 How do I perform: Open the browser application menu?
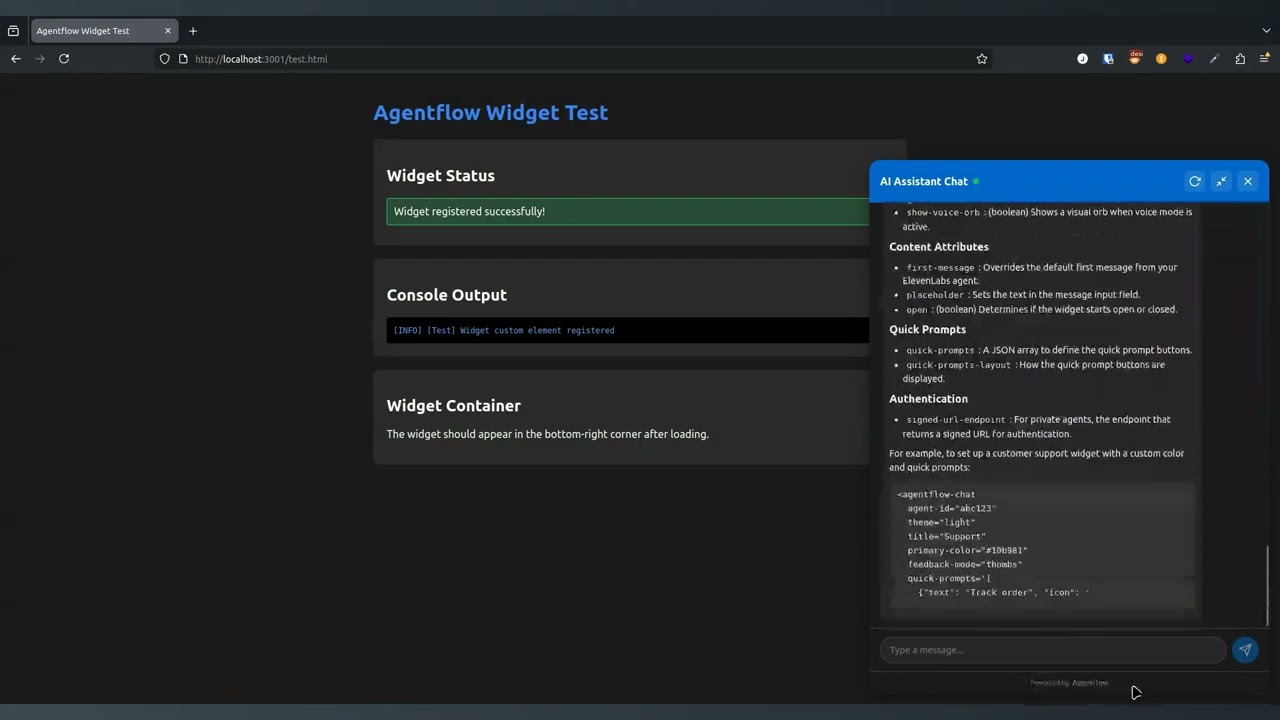(1265, 59)
